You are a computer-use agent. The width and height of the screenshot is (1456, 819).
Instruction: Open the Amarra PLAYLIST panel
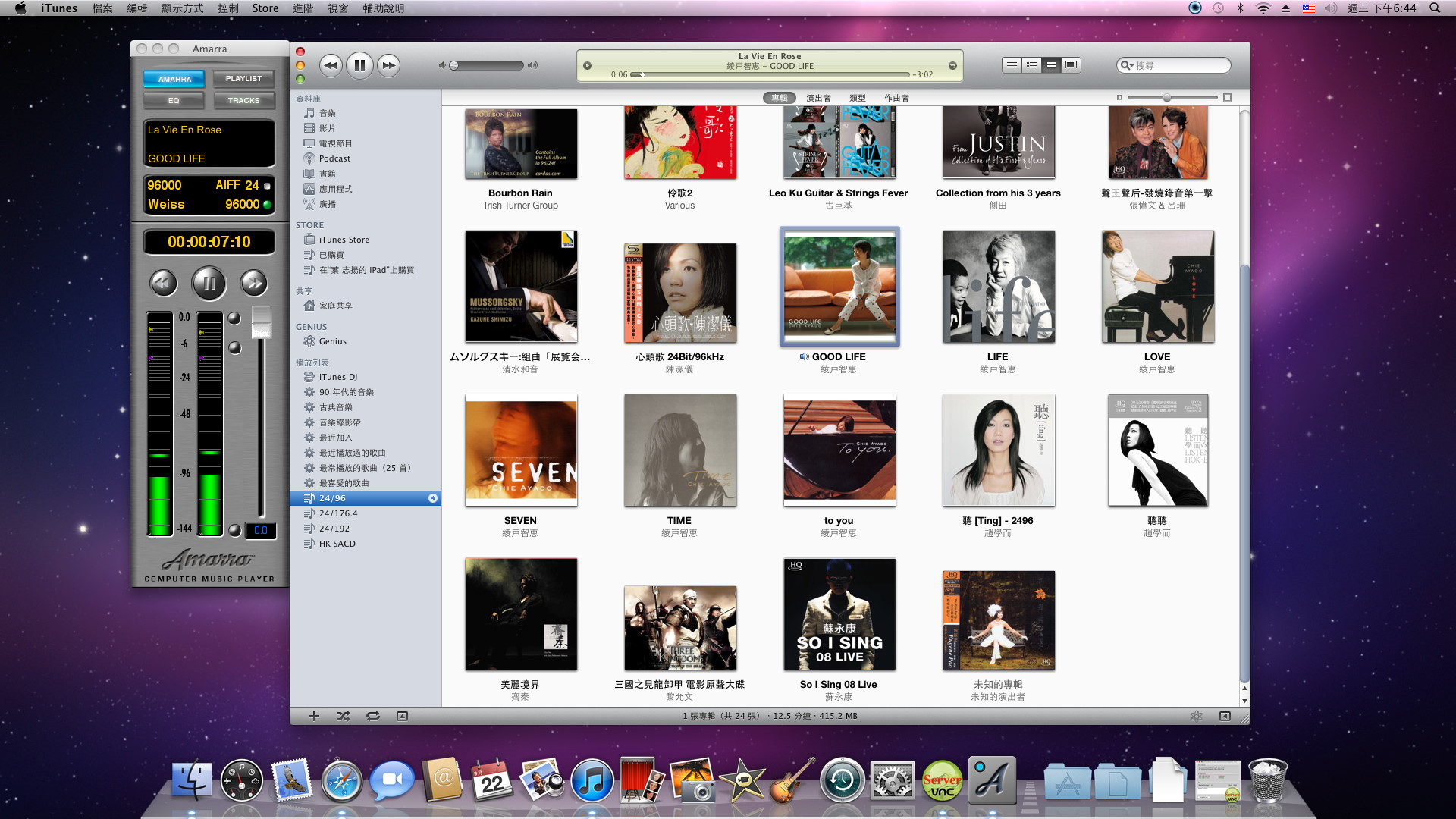243,79
